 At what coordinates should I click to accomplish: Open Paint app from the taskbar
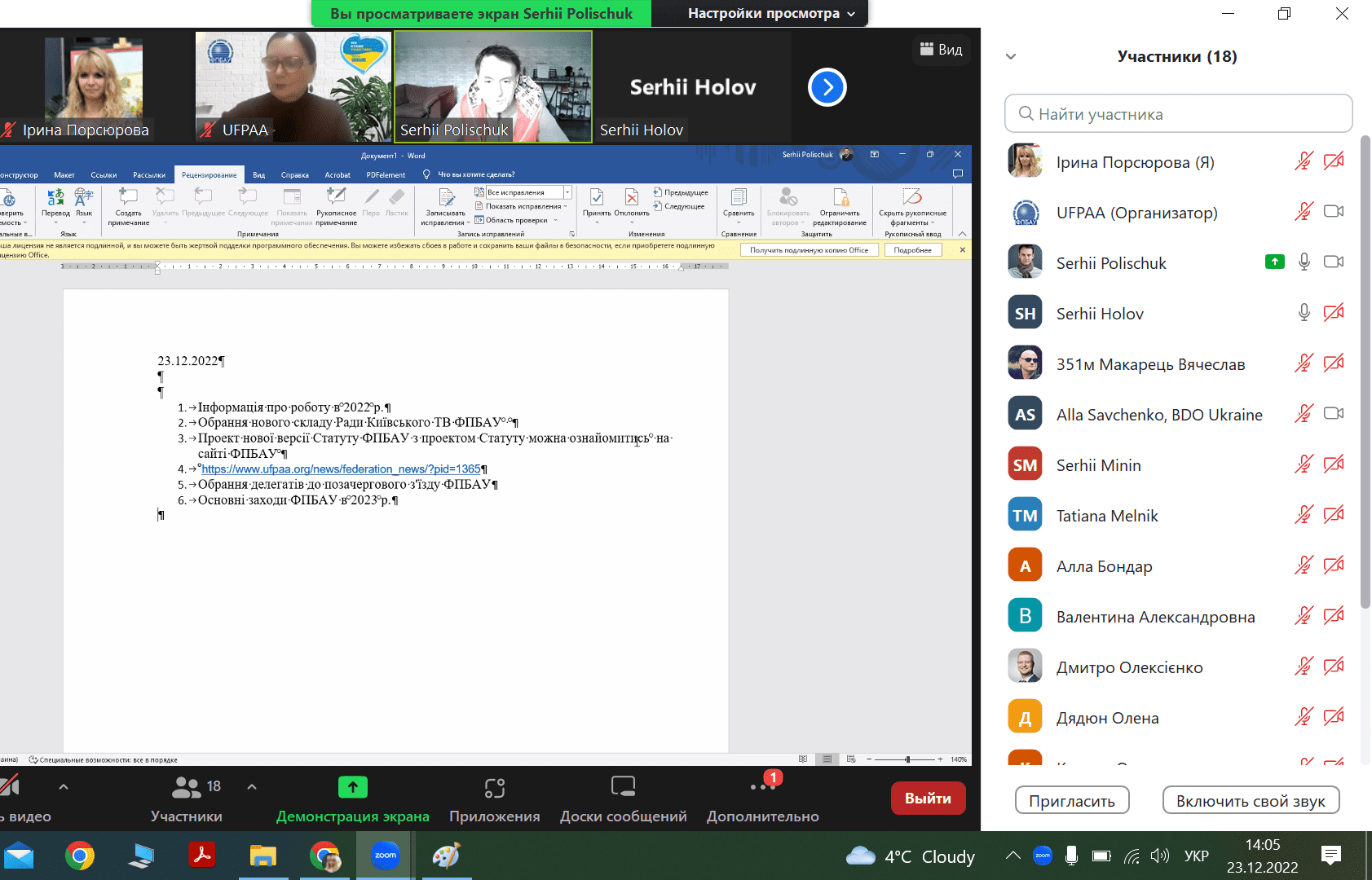click(446, 856)
